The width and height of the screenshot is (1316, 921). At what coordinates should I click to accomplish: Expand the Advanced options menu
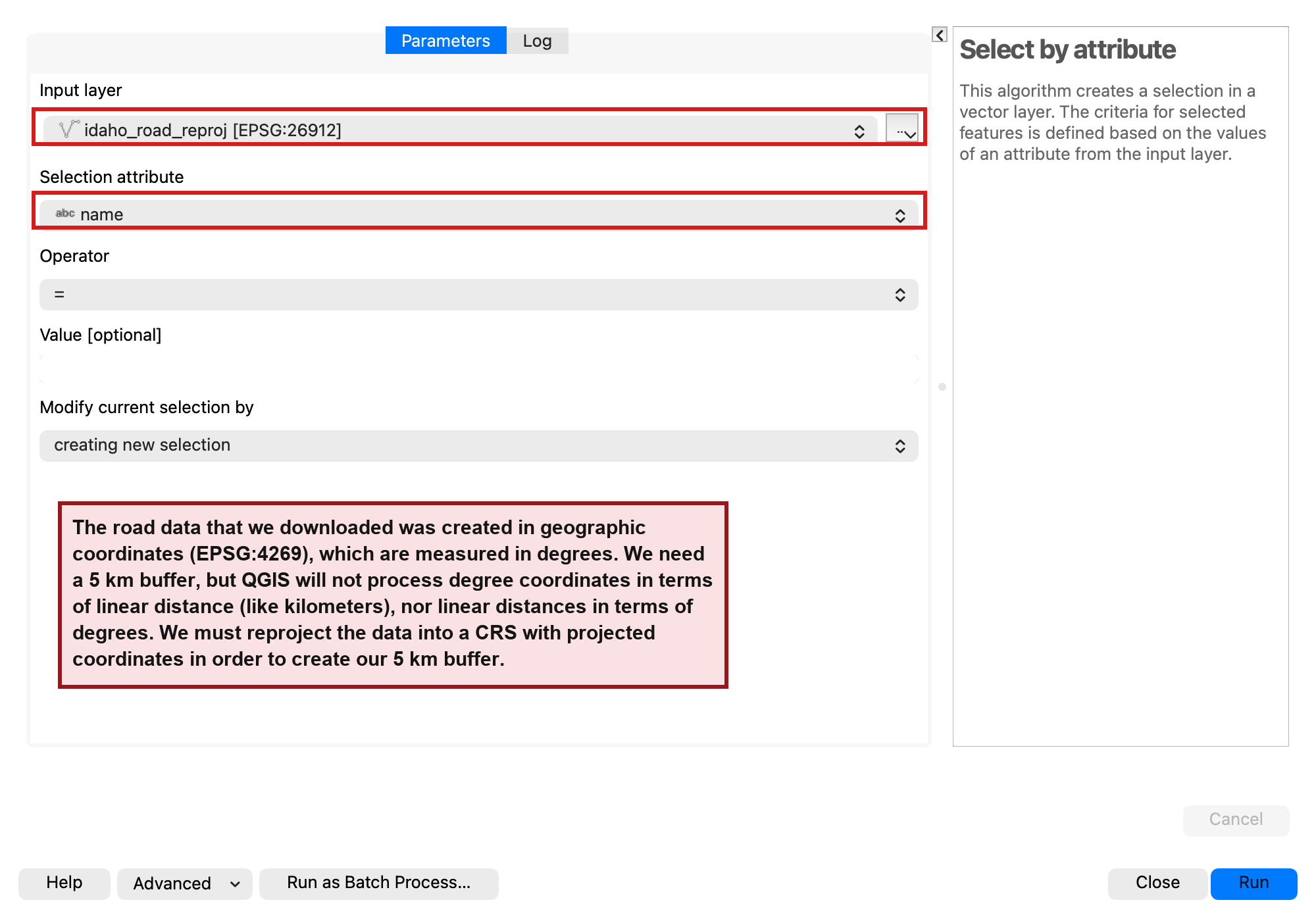184,884
